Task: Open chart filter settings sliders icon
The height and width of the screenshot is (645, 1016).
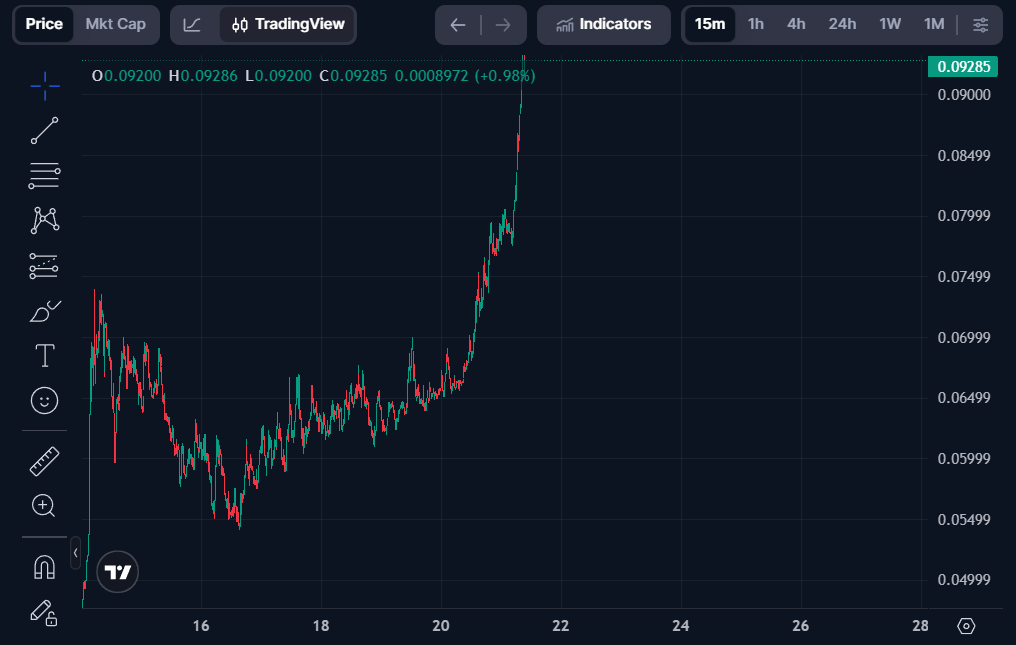Action: tap(980, 25)
